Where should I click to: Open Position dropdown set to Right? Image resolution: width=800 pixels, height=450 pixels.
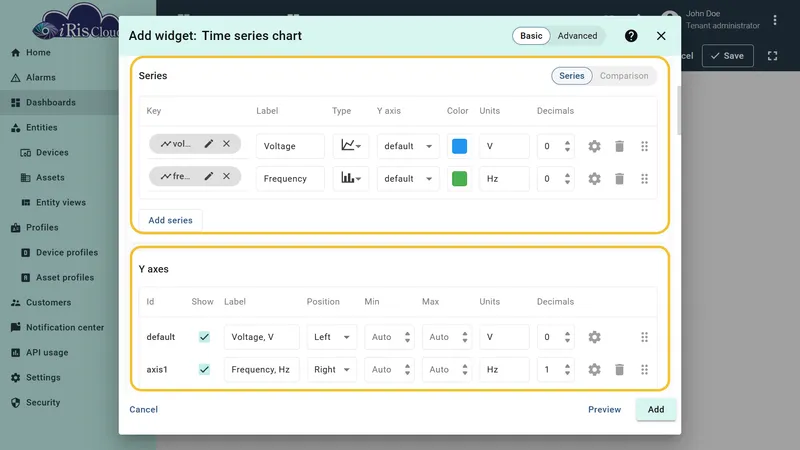[x=332, y=369]
